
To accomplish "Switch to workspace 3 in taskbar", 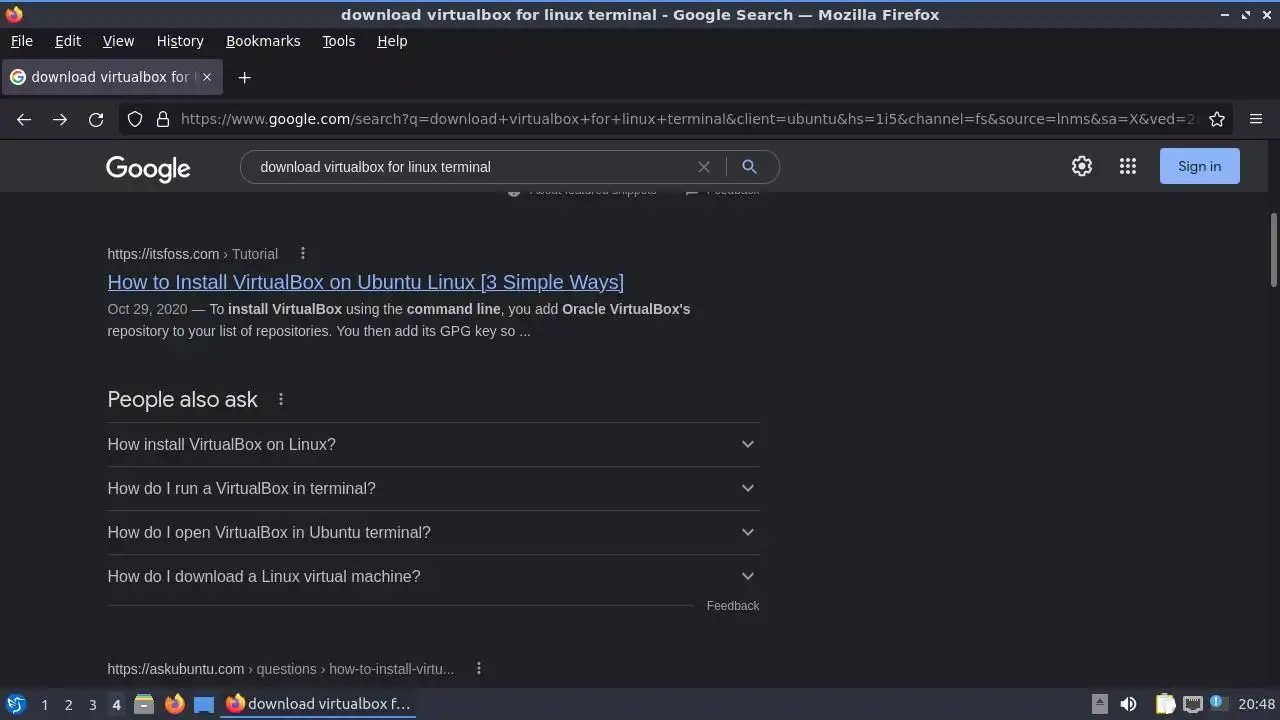I will point(92,704).
